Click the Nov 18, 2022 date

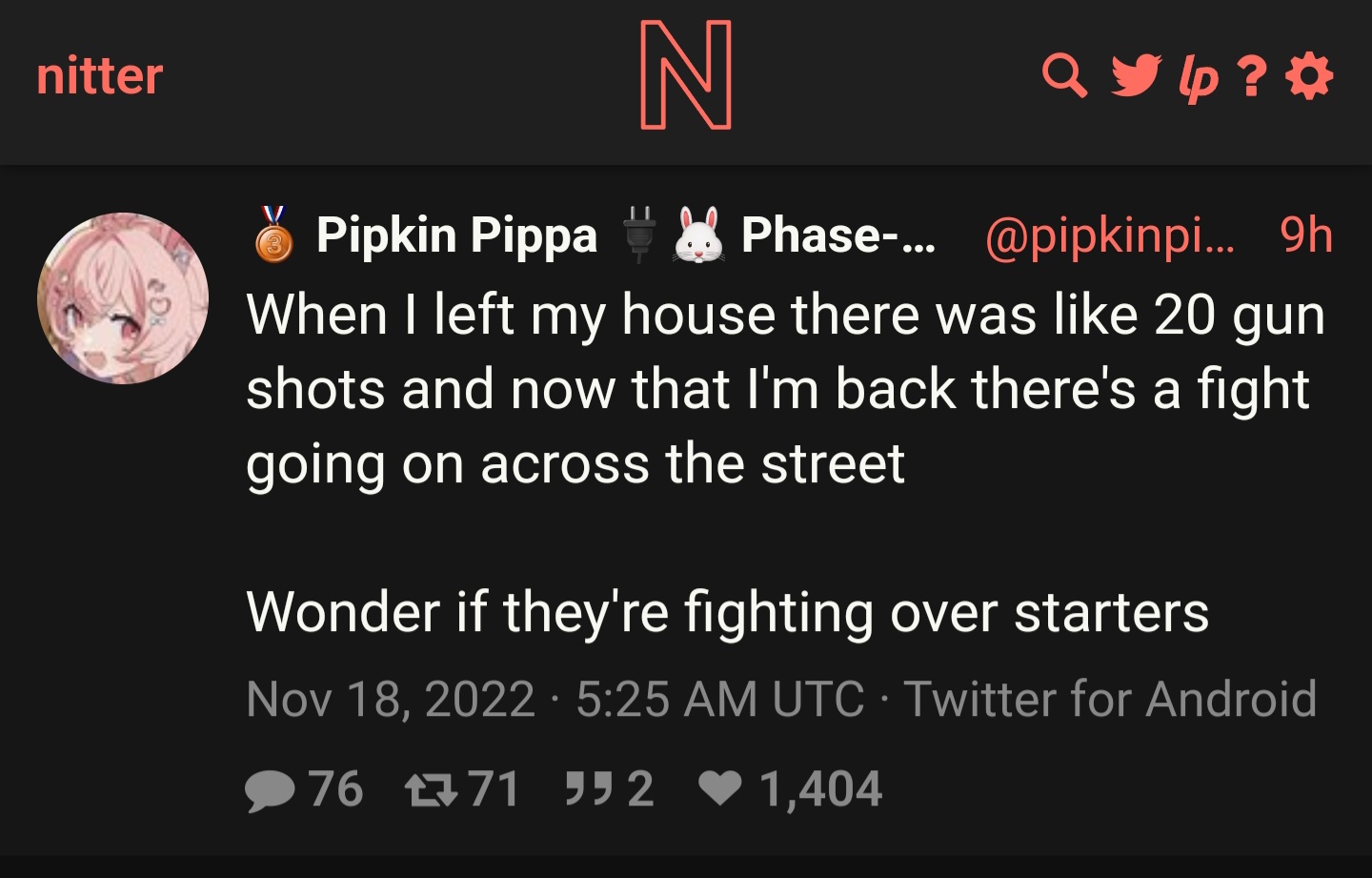(x=390, y=699)
